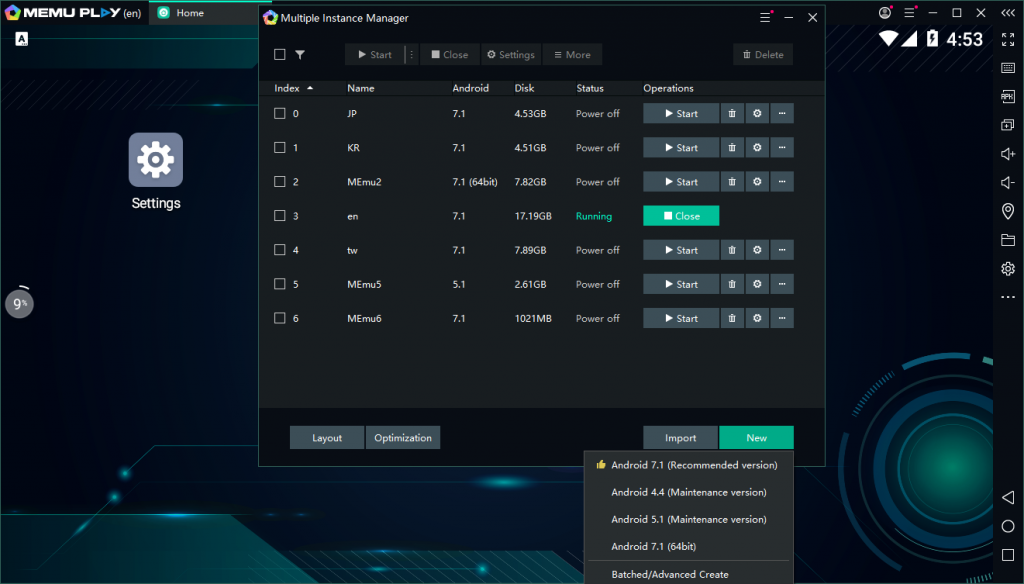Expand the sidebar's three-dot more tools
The image size is (1024, 584).
click(1008, 297)
